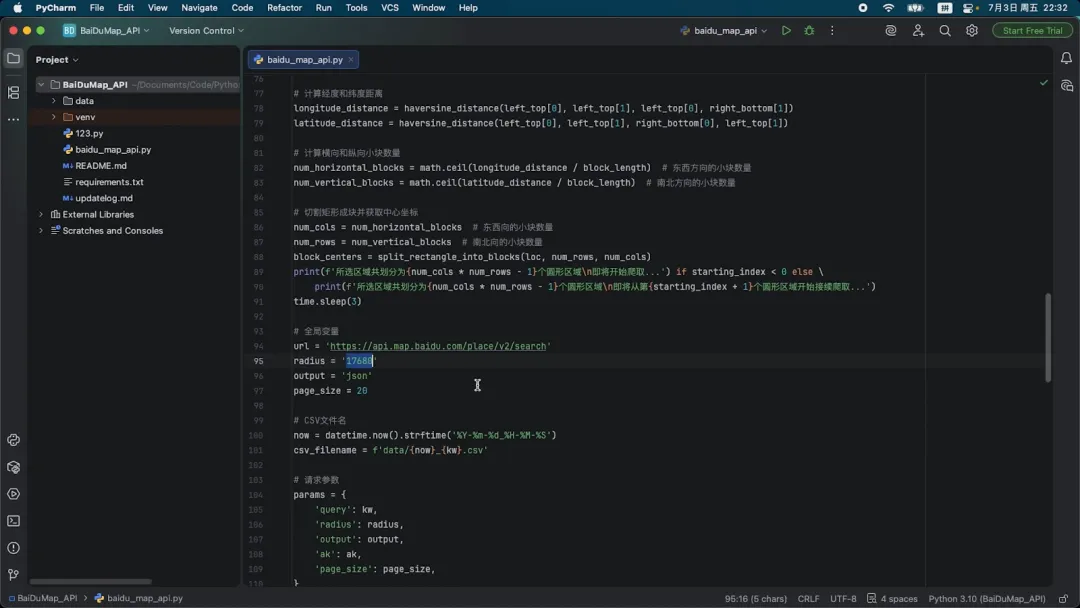Image resolution: width=1080 pixels, height=608 pixels.
Task: Open the Navigate menu
Action: click(199, 8)
